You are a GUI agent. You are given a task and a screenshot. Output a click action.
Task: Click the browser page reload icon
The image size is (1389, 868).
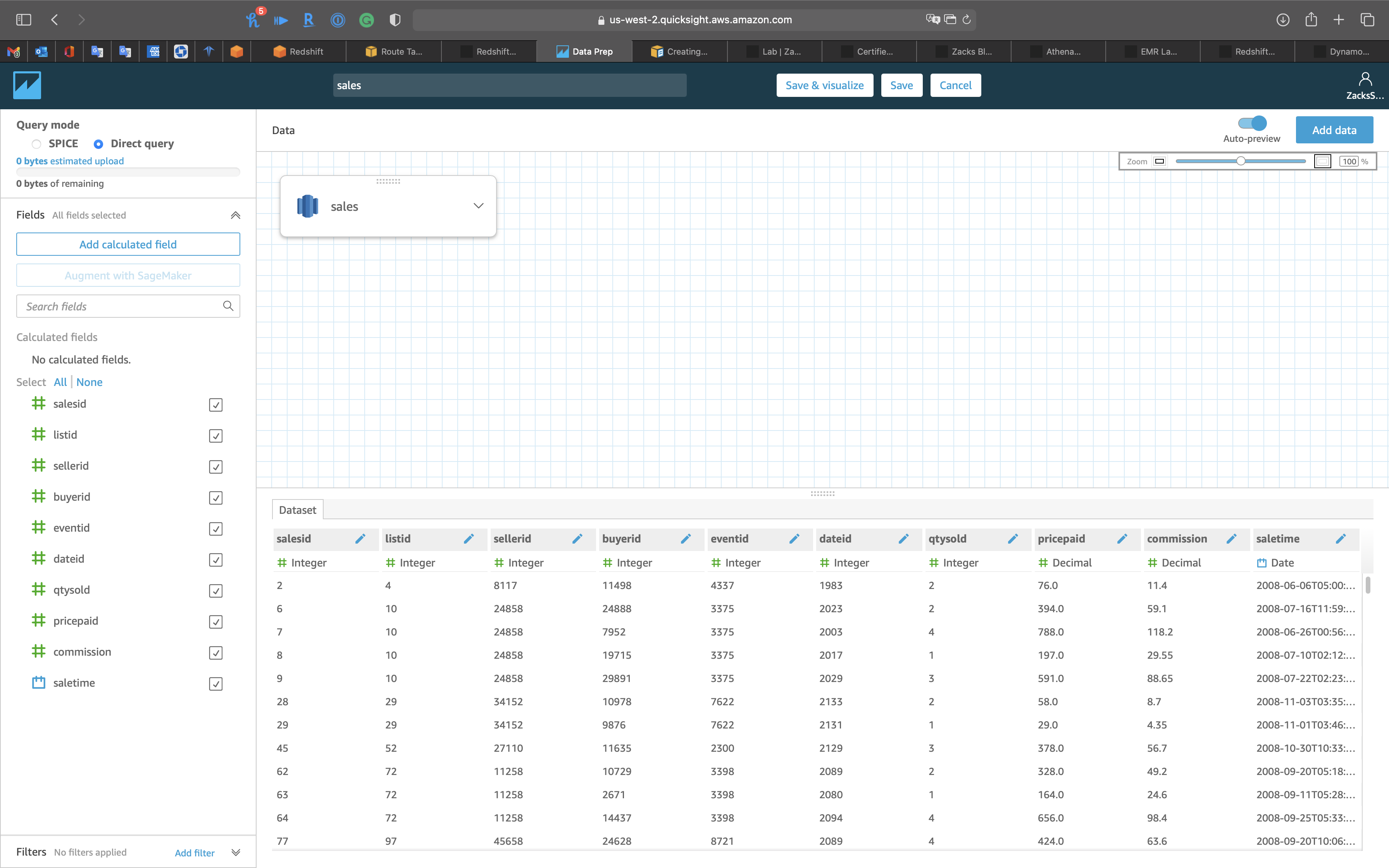(x=967, y=19)
